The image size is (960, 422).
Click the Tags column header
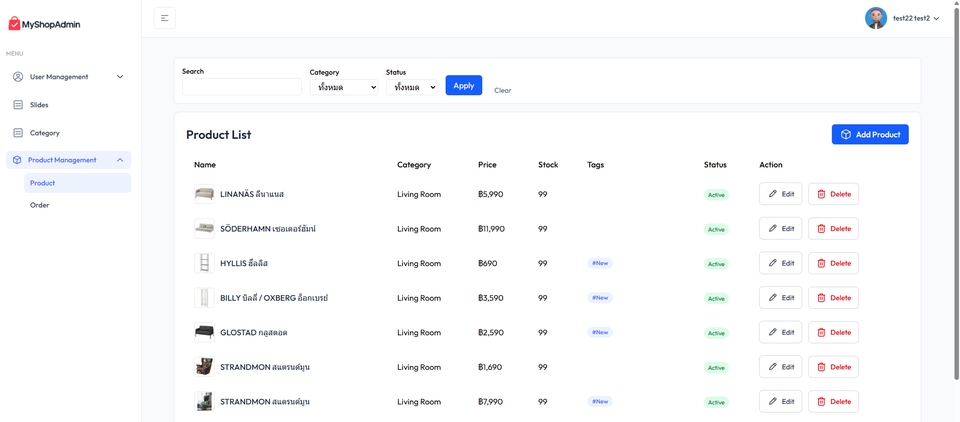click(595, 165)
